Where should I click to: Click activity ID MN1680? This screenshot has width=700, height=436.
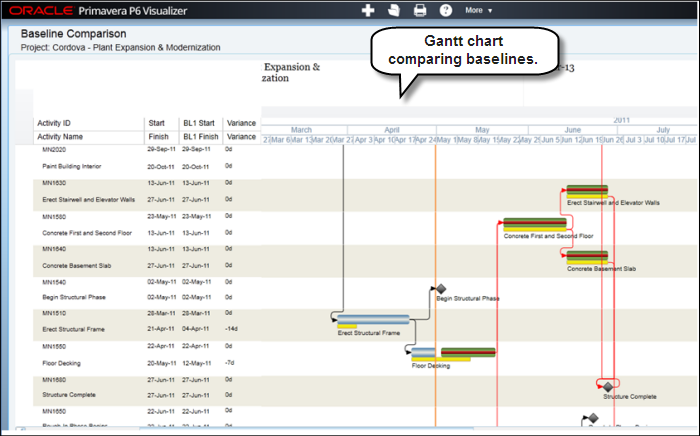point(54,380)
